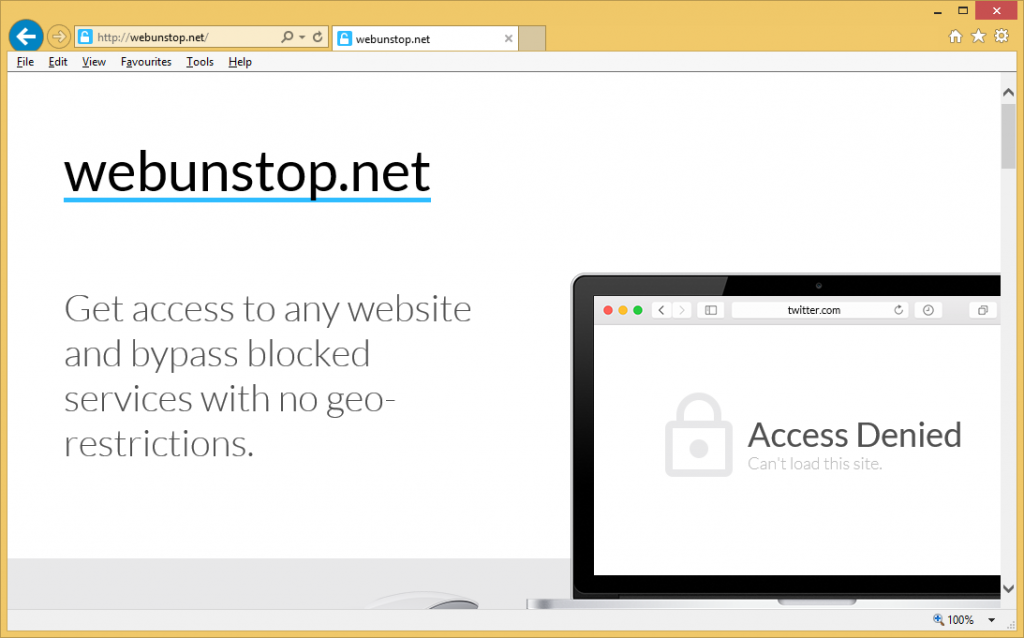This screenshot has height=638, width=1024.
Task: Close the webunstop.net tab
Action: point(508,39)
